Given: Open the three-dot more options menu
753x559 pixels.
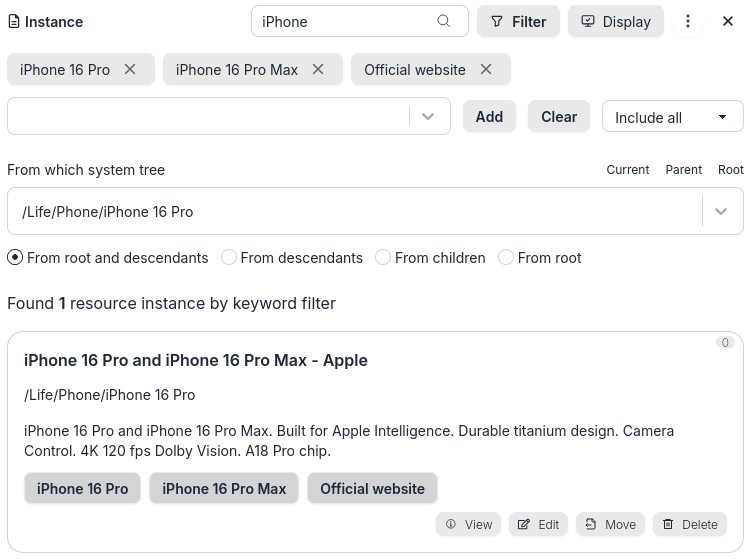Looking at the screenshot, I should coord(687,21).
